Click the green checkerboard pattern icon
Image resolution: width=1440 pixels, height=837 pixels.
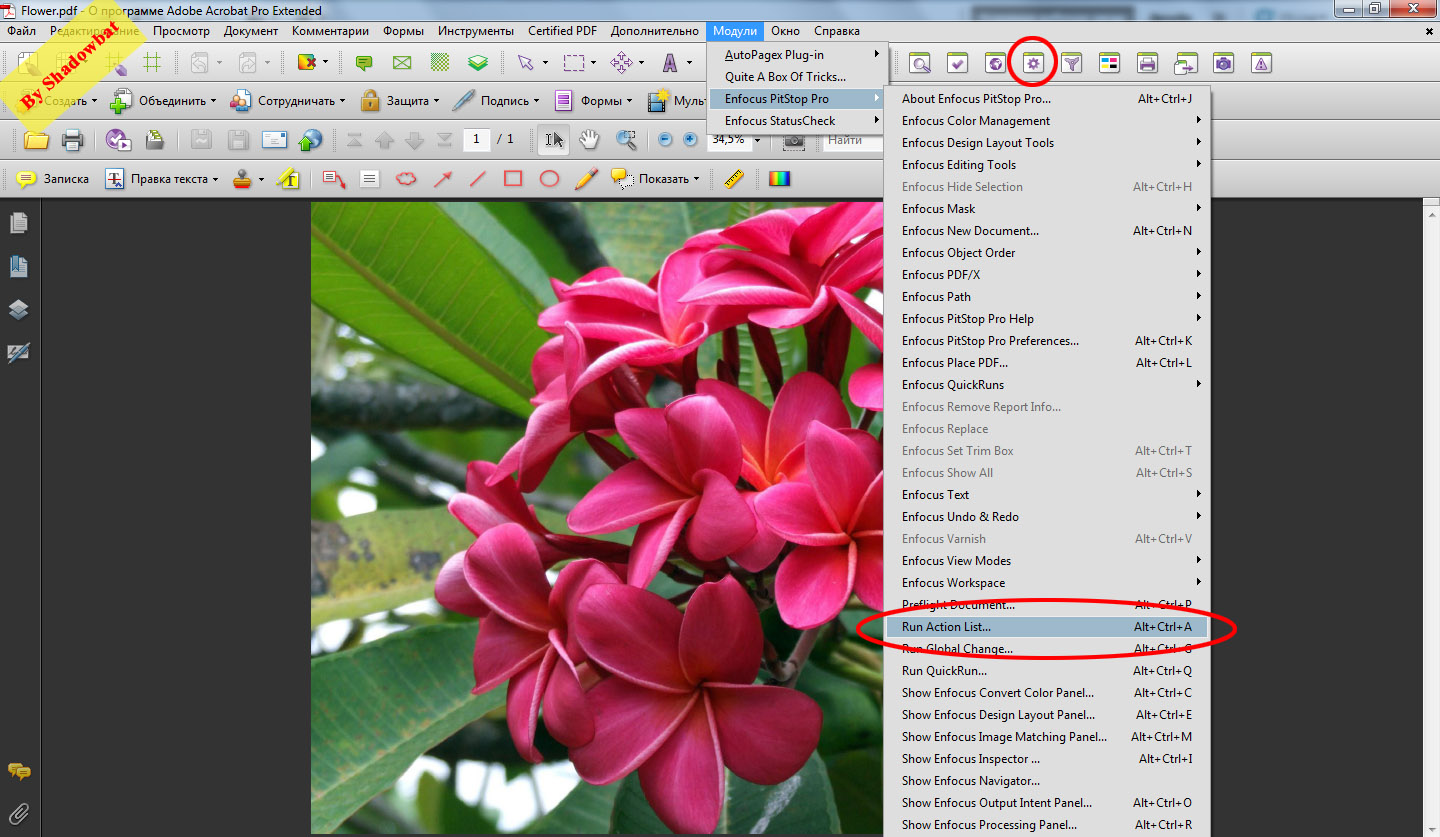point(440,62)
